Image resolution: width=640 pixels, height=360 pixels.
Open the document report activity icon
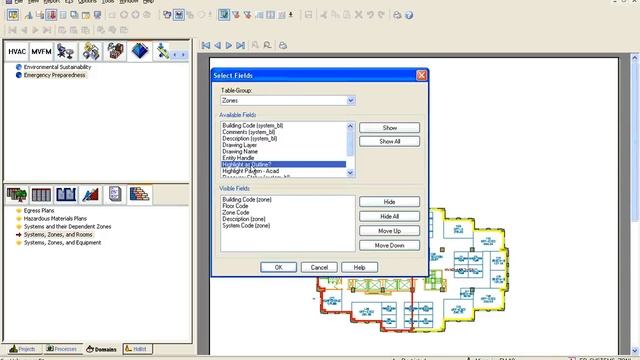coord(115,195)
